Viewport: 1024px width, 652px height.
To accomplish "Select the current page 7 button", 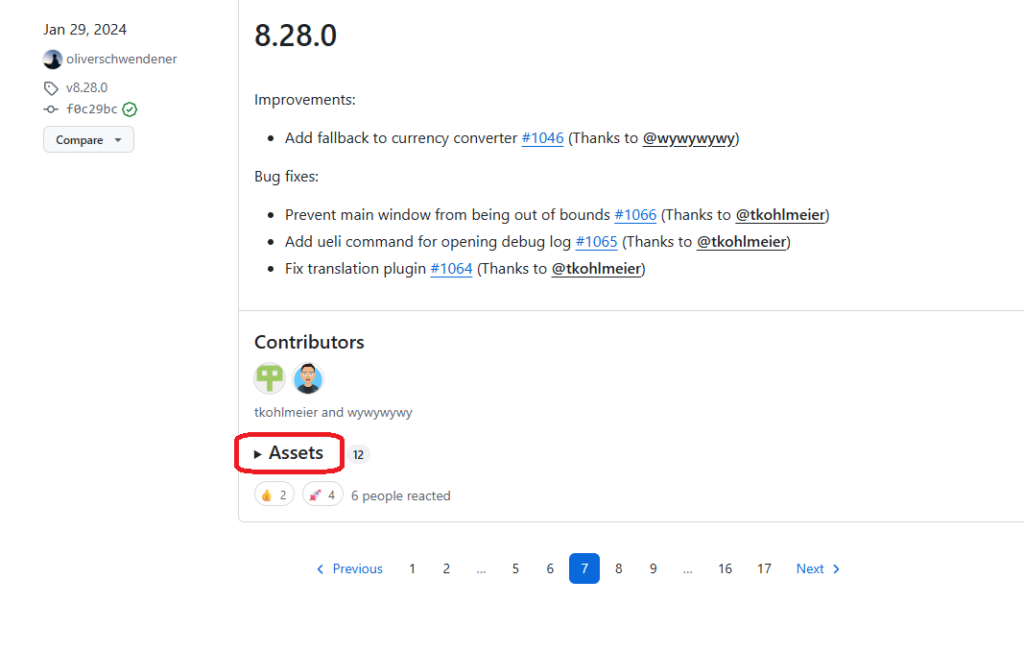I will [584, 569].
